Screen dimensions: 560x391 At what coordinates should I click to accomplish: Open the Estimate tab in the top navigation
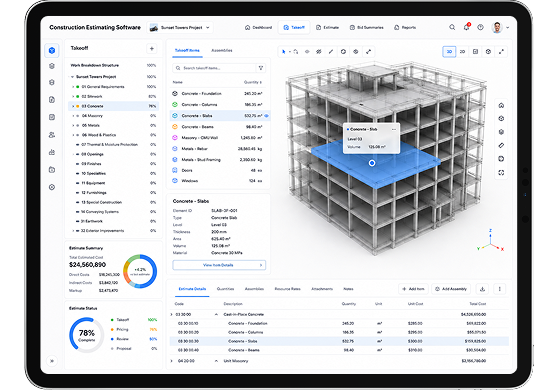tap(328, 27)
